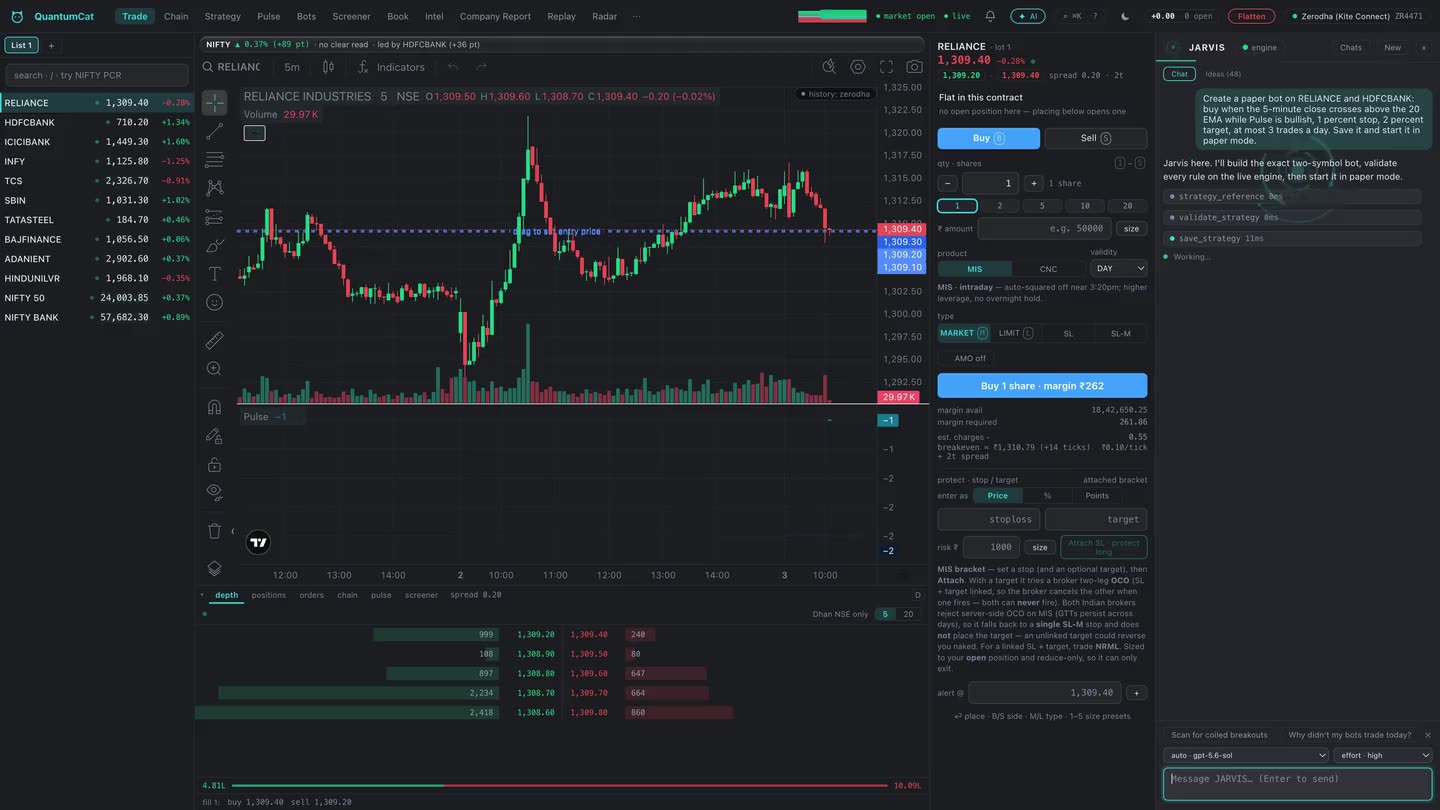This screenshot has width=1440, height=810.
Task: Open the Ideas (48) tab
Action: pos(1223,74)
